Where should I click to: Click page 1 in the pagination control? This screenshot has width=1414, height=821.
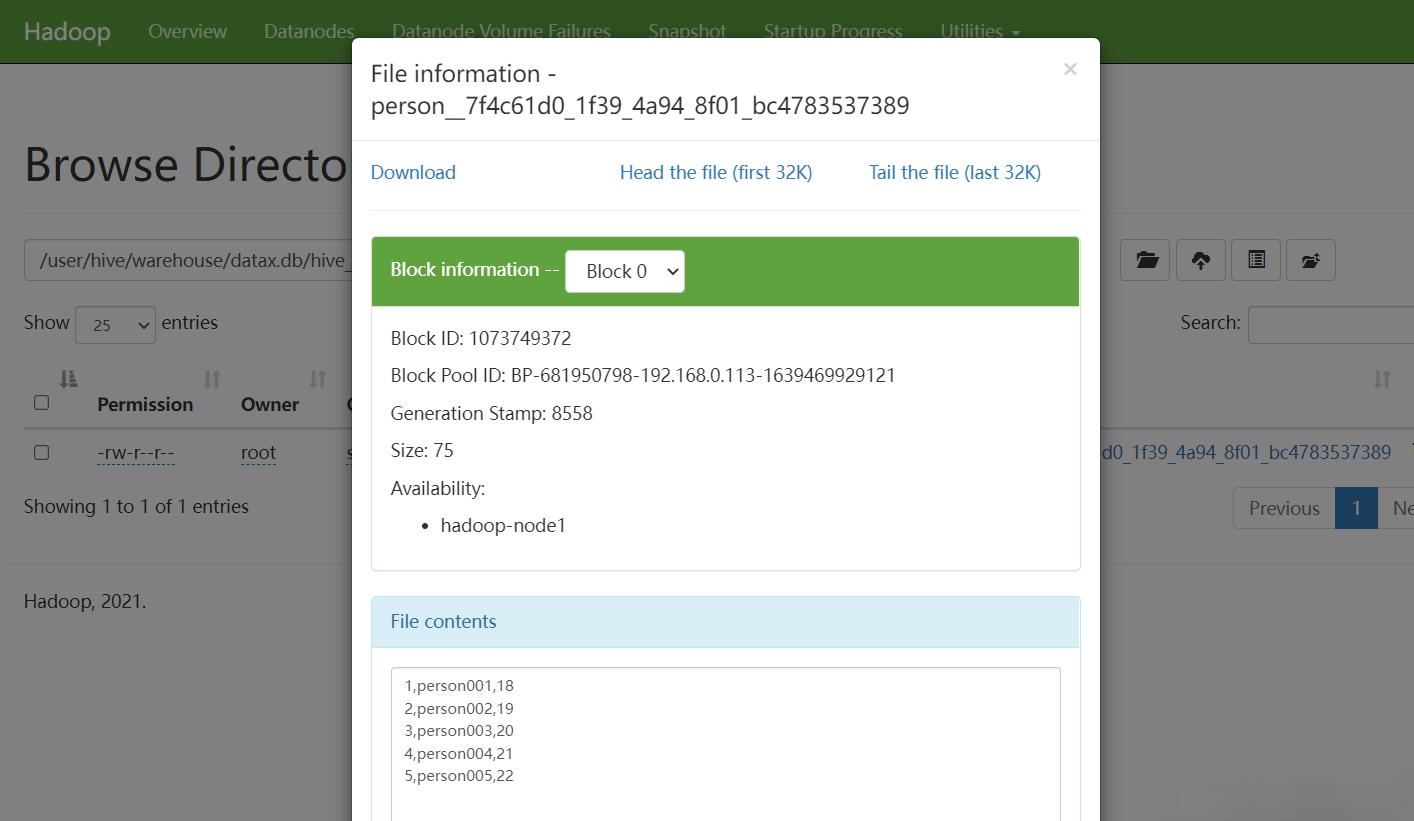click(1356, 508)
